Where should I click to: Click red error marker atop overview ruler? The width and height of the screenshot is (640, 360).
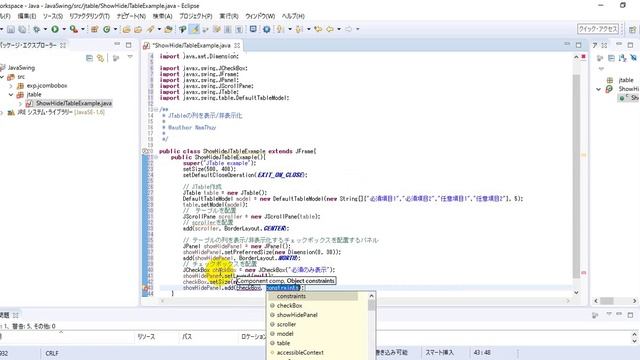click(x=584, y=56)
